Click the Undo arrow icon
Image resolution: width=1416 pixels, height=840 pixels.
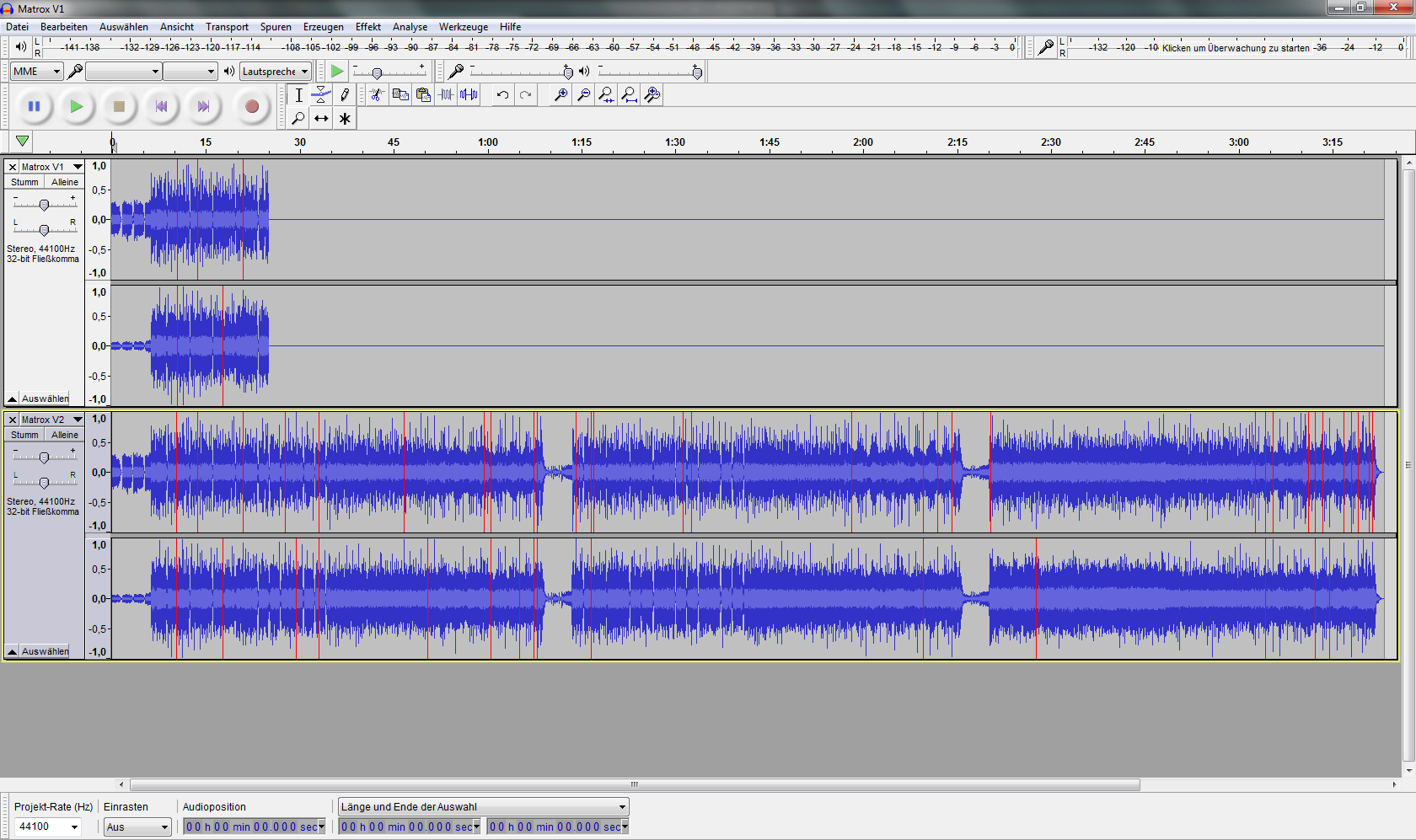click(x=502, y=95)
